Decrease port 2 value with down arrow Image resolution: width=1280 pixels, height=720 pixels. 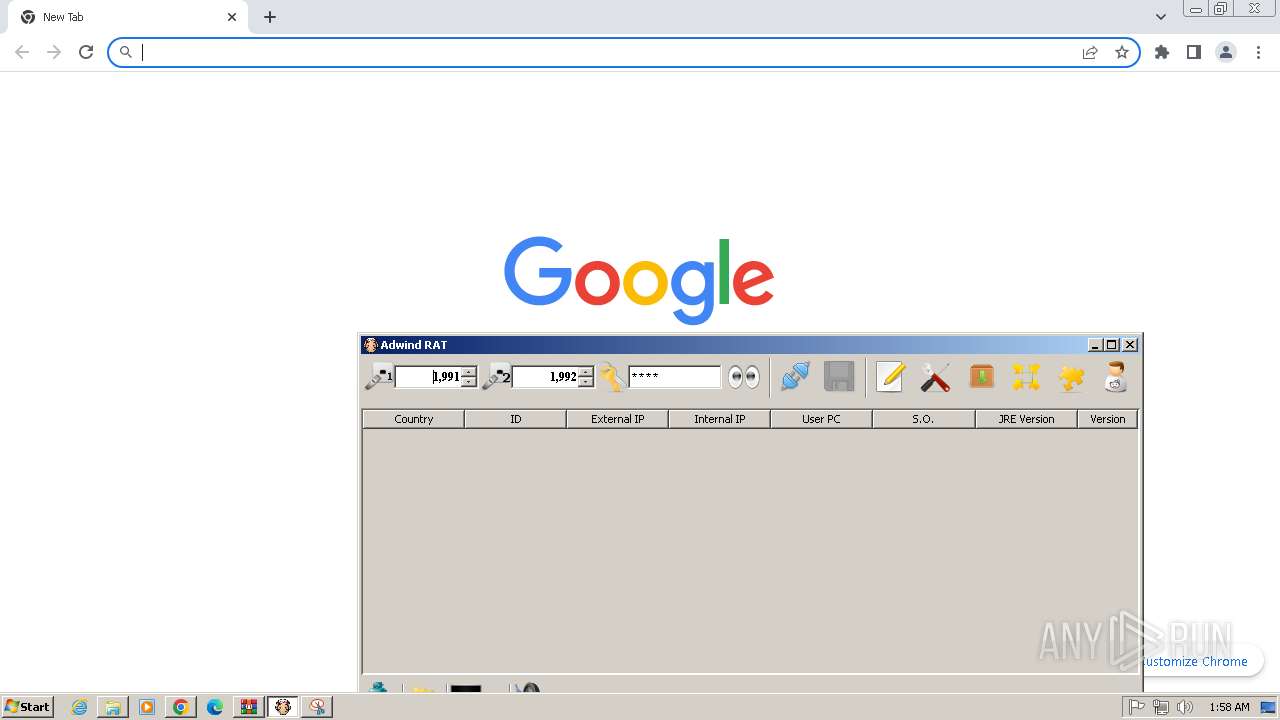coord(586,382)
